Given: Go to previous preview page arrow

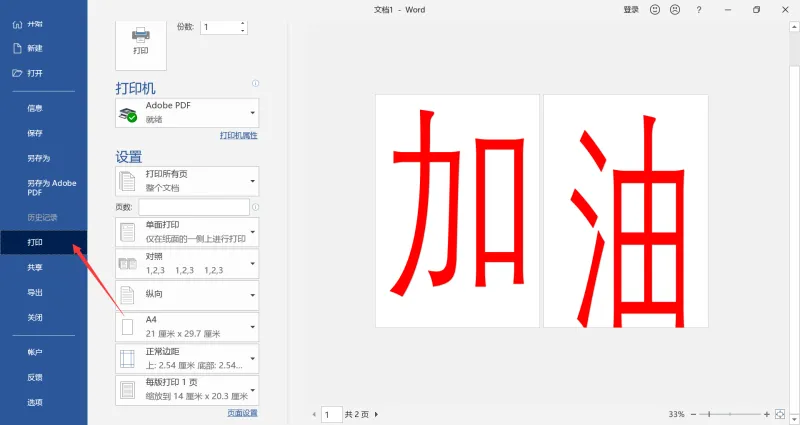Looking at the screenshot, I should [x=314, y=414].
